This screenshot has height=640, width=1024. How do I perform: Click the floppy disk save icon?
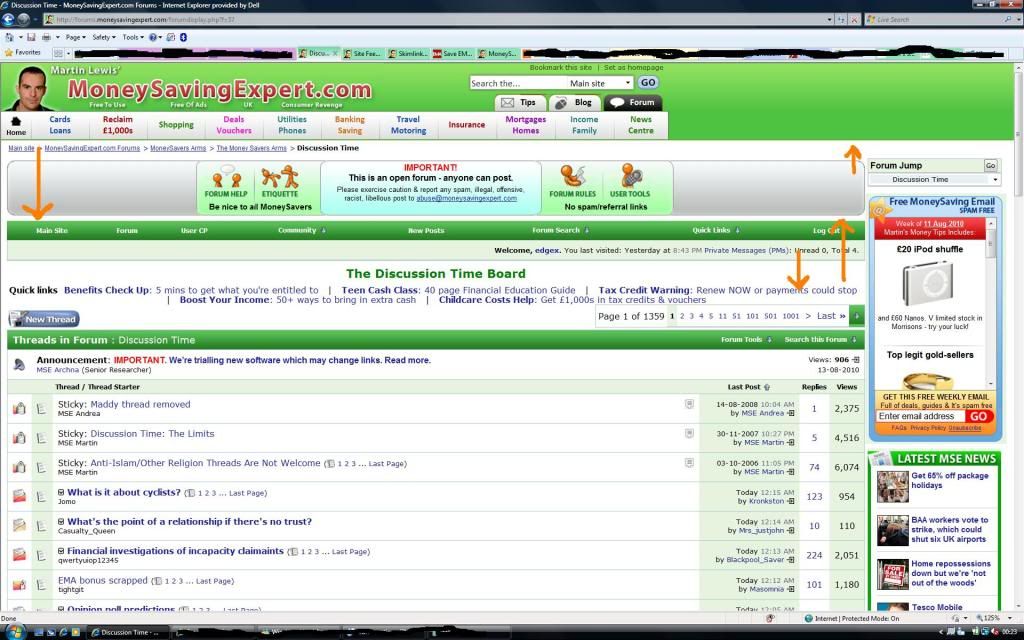tap(31, 37)
